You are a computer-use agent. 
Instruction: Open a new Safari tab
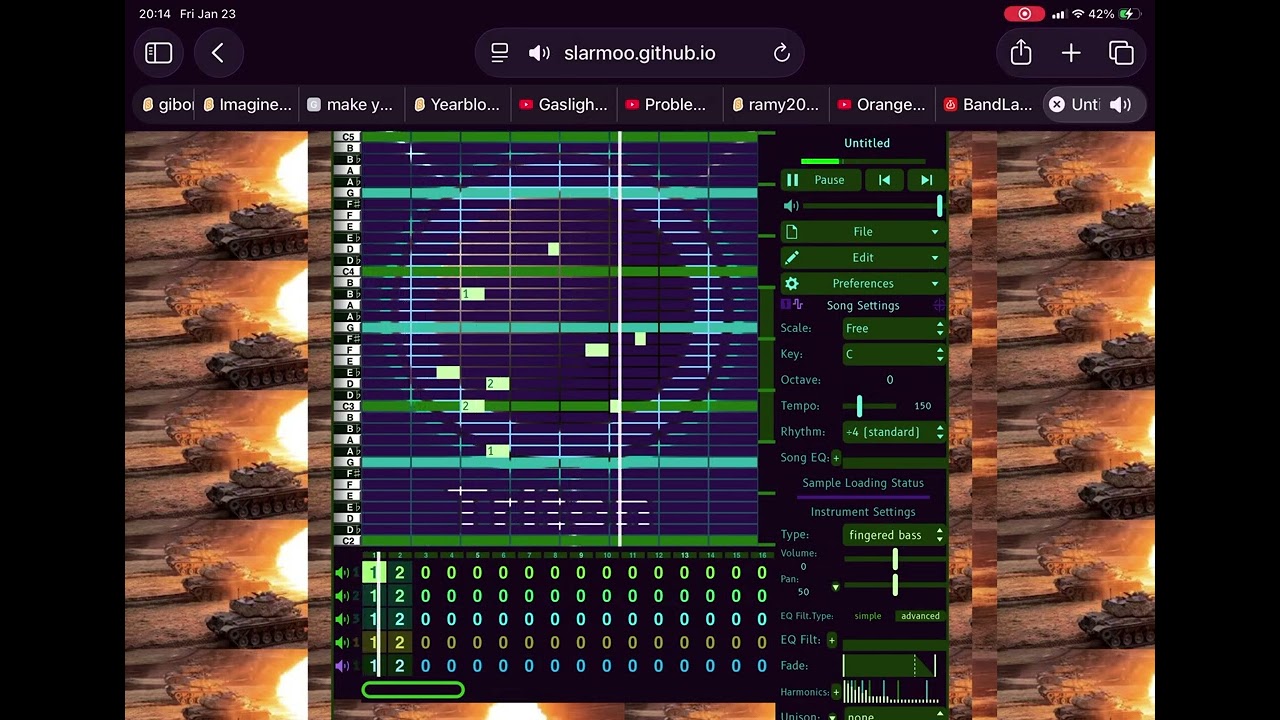tap(1071, 53)
